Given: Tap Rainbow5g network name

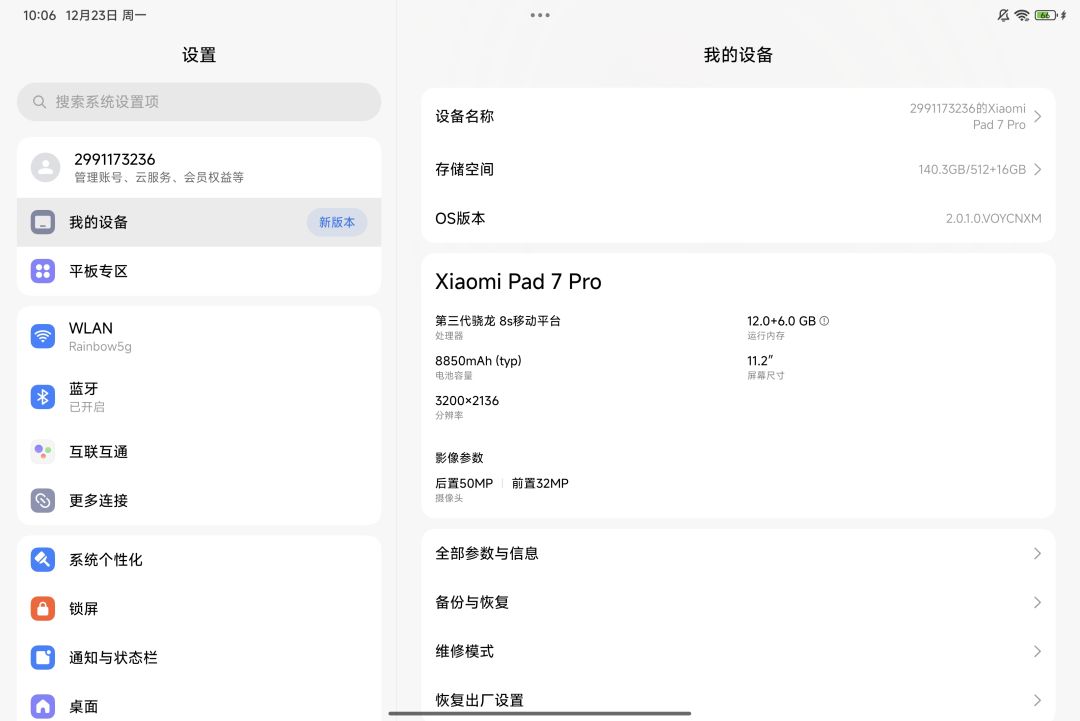Looking at the screenshot, I should (x=100, y=346).
